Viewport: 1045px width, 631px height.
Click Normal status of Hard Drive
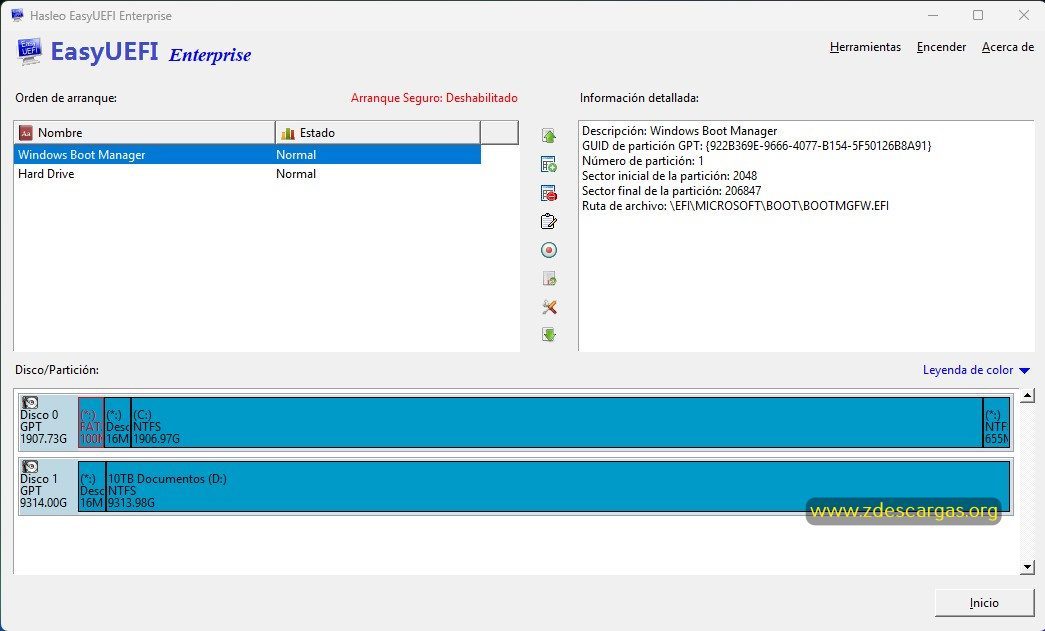point(296,174)
